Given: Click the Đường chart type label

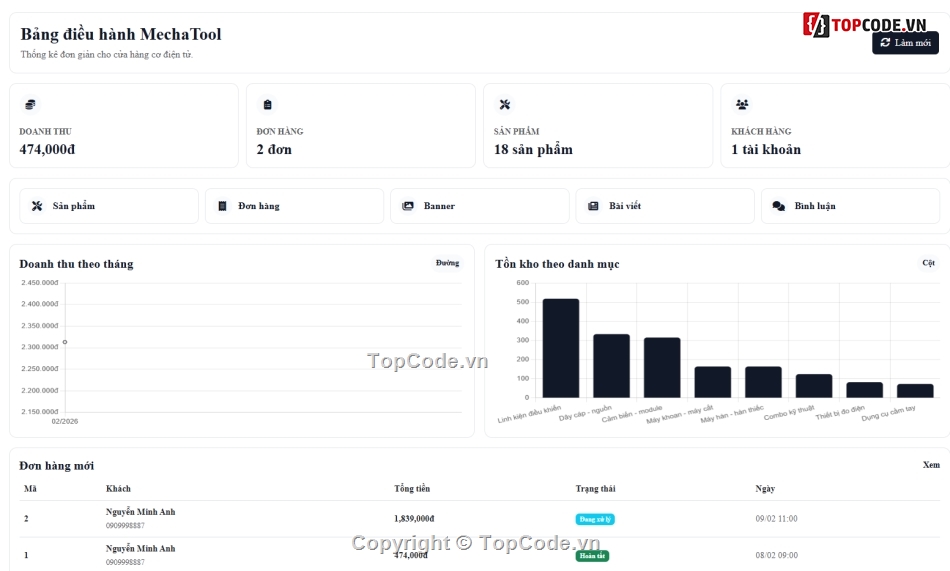Looking at the screenshot, I should [447, 263].
